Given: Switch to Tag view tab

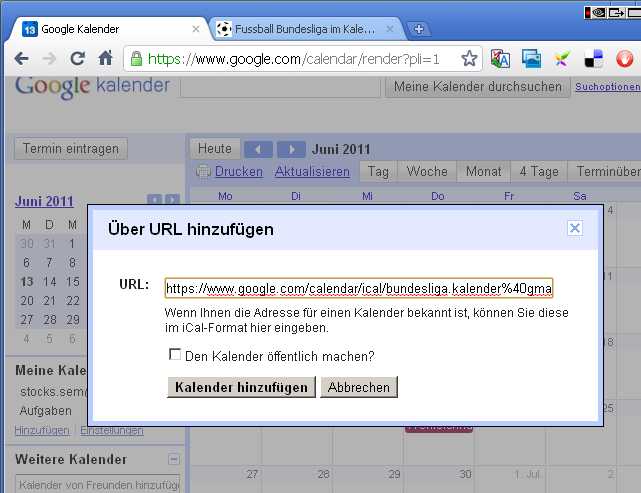Looking at the screenshot, I should tap(378, 171).
